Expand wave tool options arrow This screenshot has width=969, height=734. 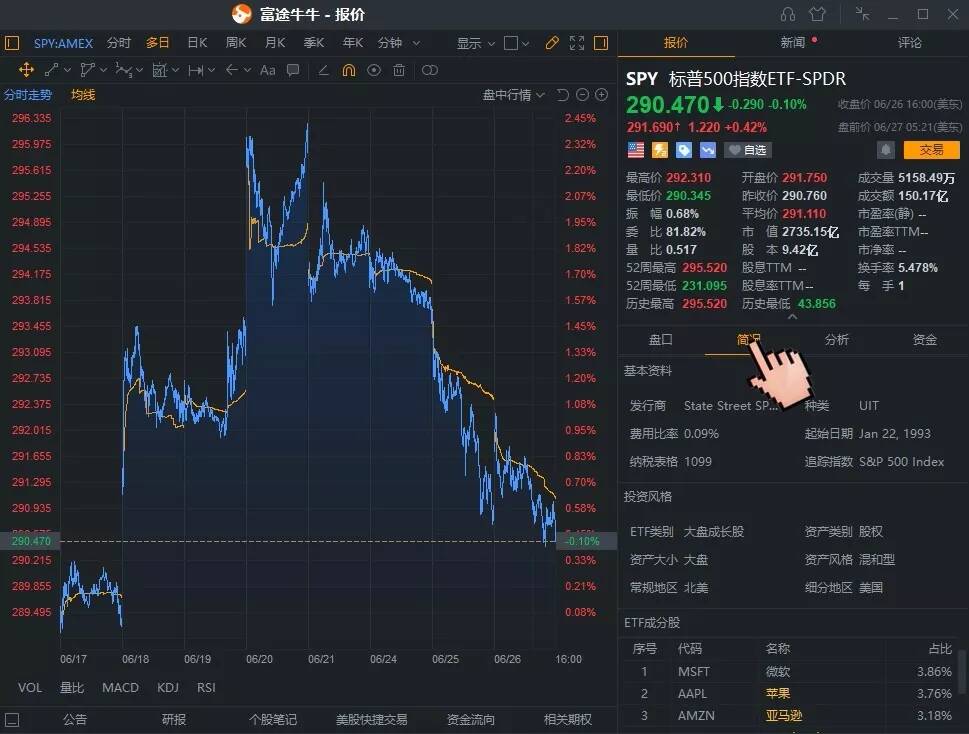tap(139, 70)
